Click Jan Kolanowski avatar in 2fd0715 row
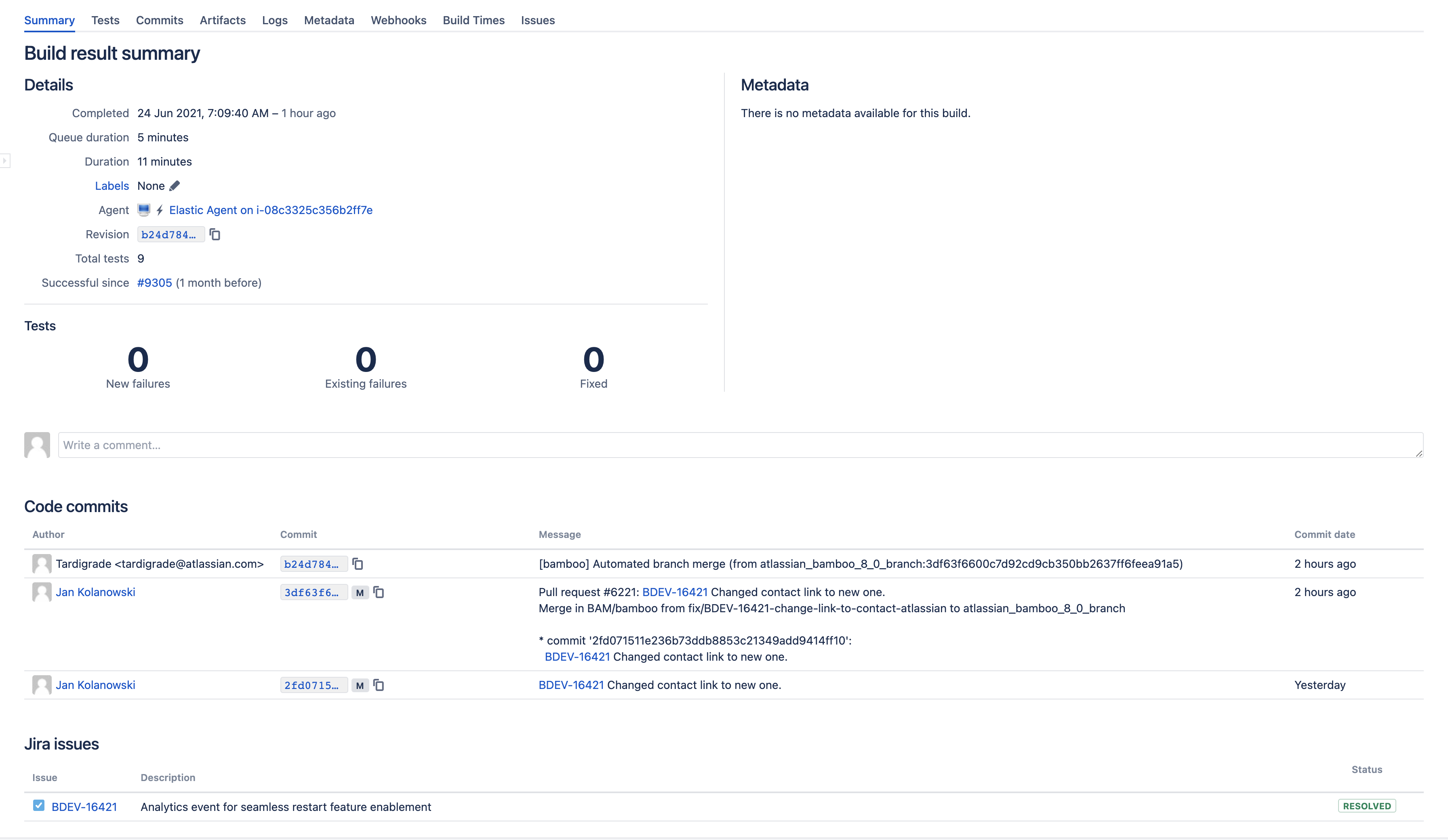 click(x=42, y=685)
